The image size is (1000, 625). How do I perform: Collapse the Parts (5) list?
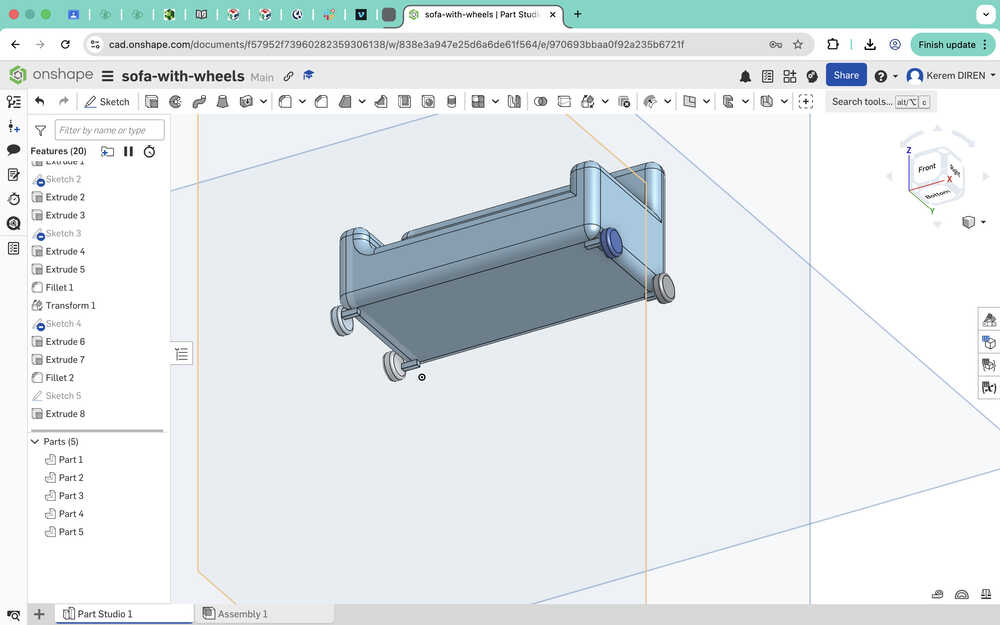[x=35, y=441]
